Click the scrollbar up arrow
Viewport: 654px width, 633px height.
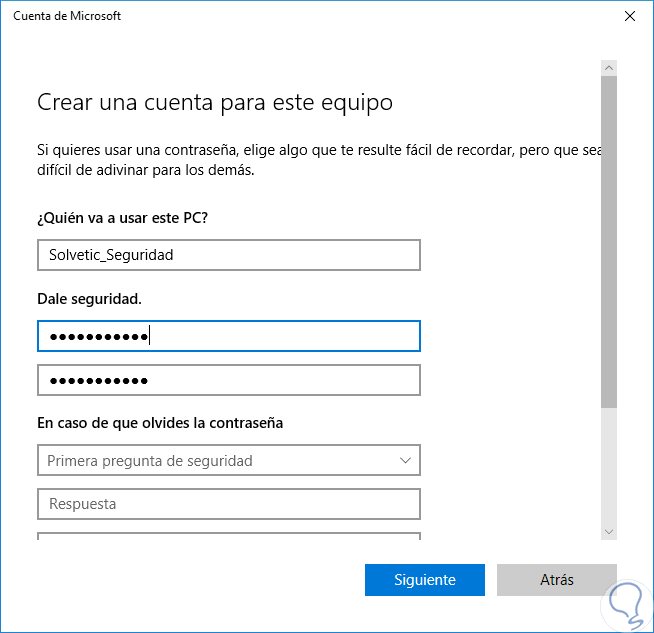coord(608,68)
